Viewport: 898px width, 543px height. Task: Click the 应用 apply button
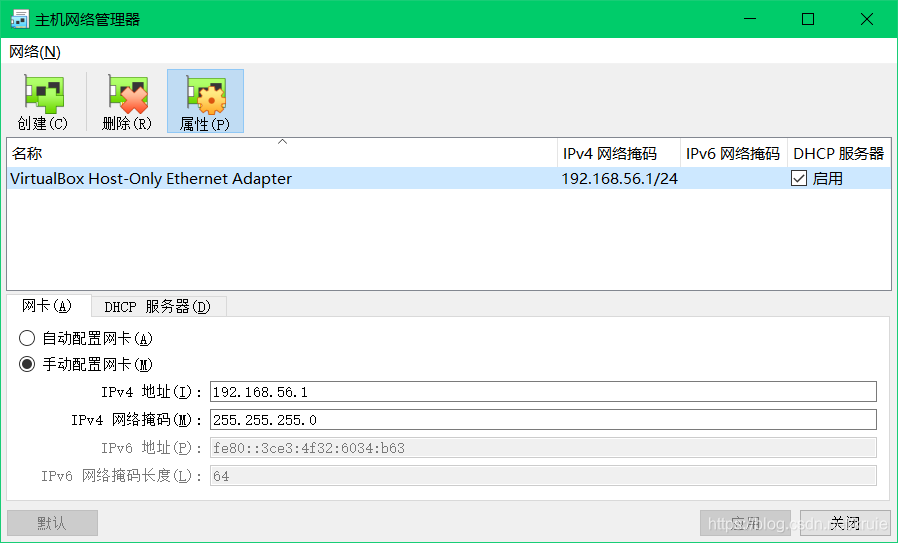click(x=745, y=523)
